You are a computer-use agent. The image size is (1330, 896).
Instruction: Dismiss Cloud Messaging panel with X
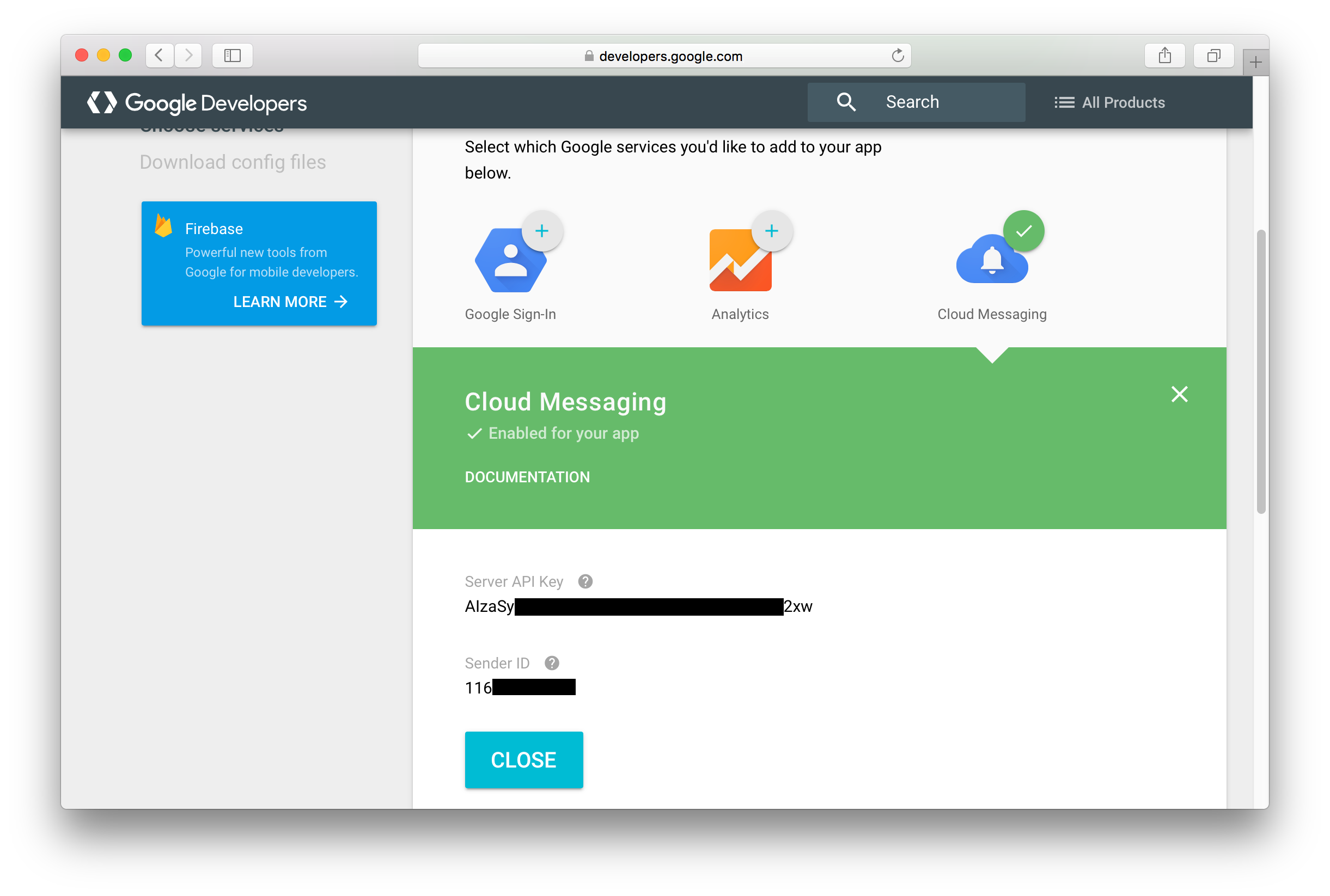pos(1179,394)
